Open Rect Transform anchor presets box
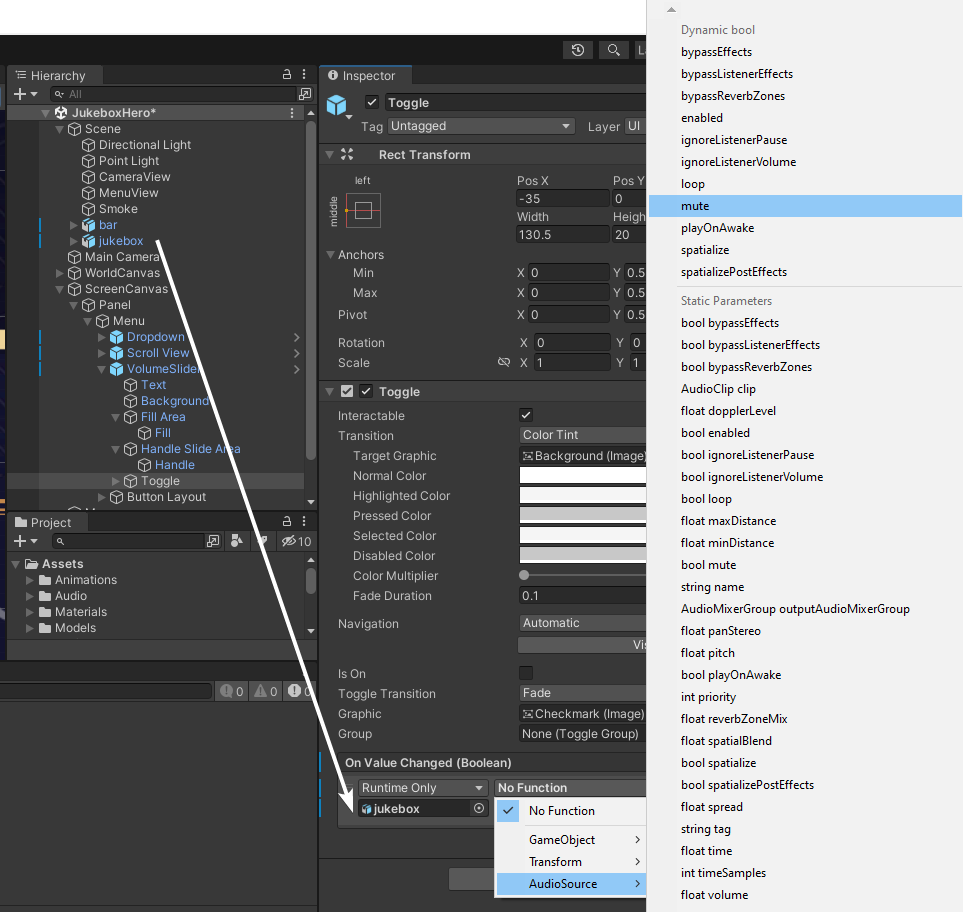963x912 pixels. pyautogui.click(x=363, y=211)
